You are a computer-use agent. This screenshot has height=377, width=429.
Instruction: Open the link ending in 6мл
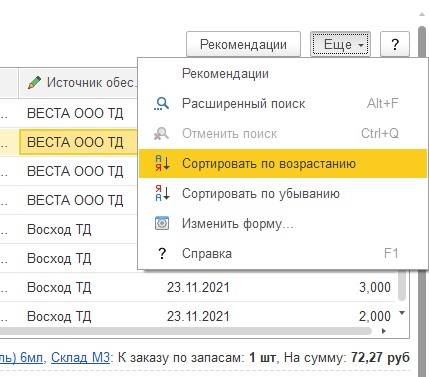tap(21, 358)
